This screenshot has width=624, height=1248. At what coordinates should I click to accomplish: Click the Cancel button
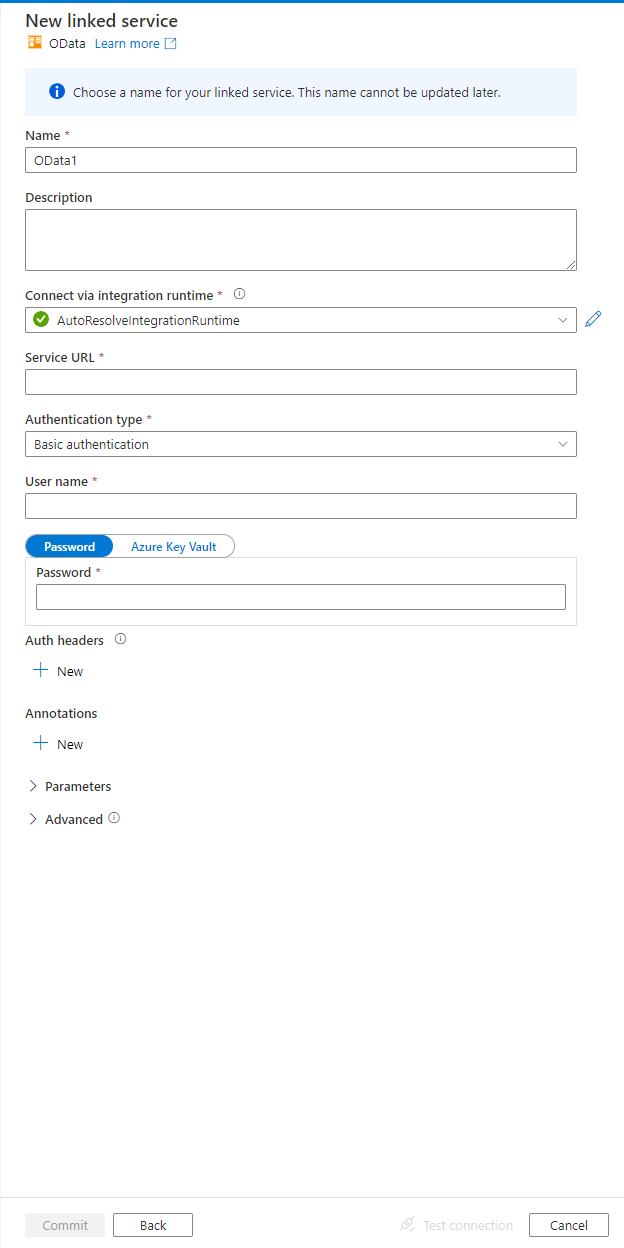(568, 1224)
